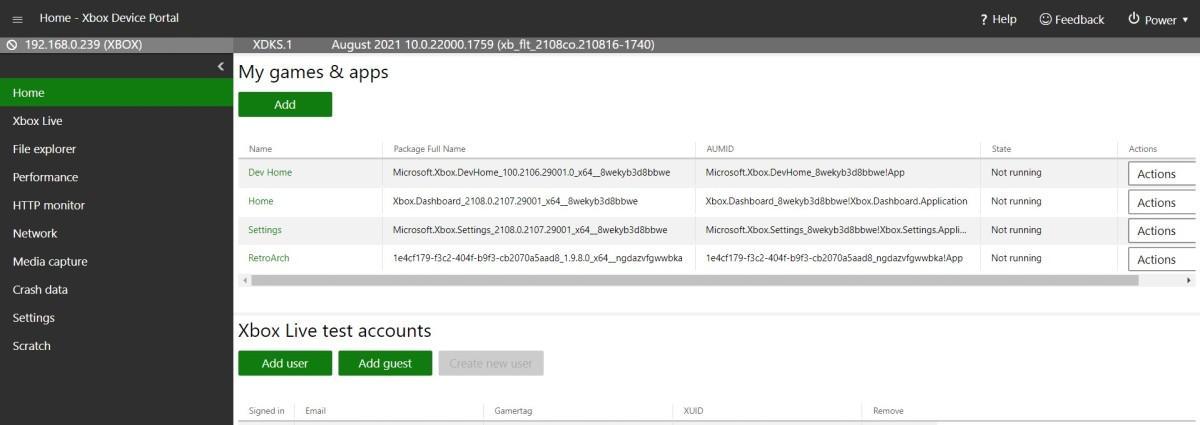The width and height of the screenshot is (1200, 425).
Task: Open Xbox Live in the sidebar
Action: 116,120
